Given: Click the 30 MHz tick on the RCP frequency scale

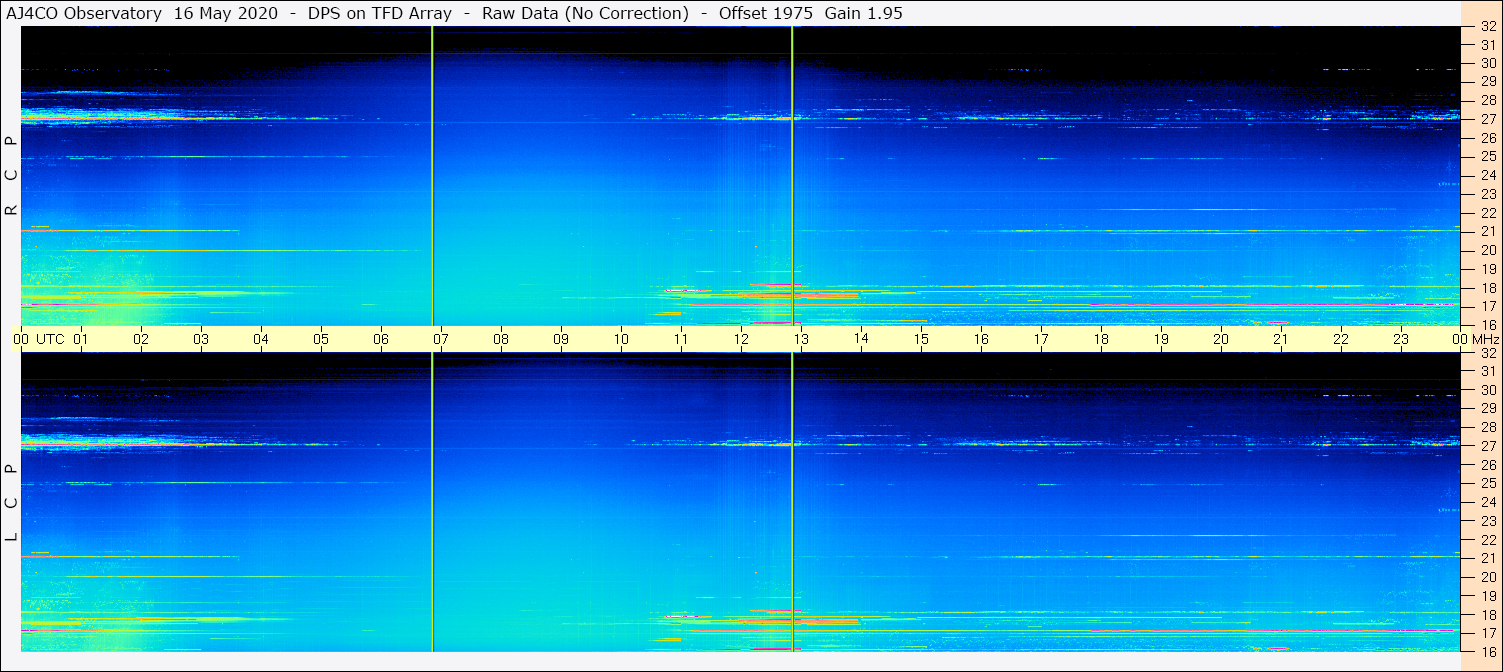Looking at the screenshot, I should pyautogui.click(x=1487, y=63).
